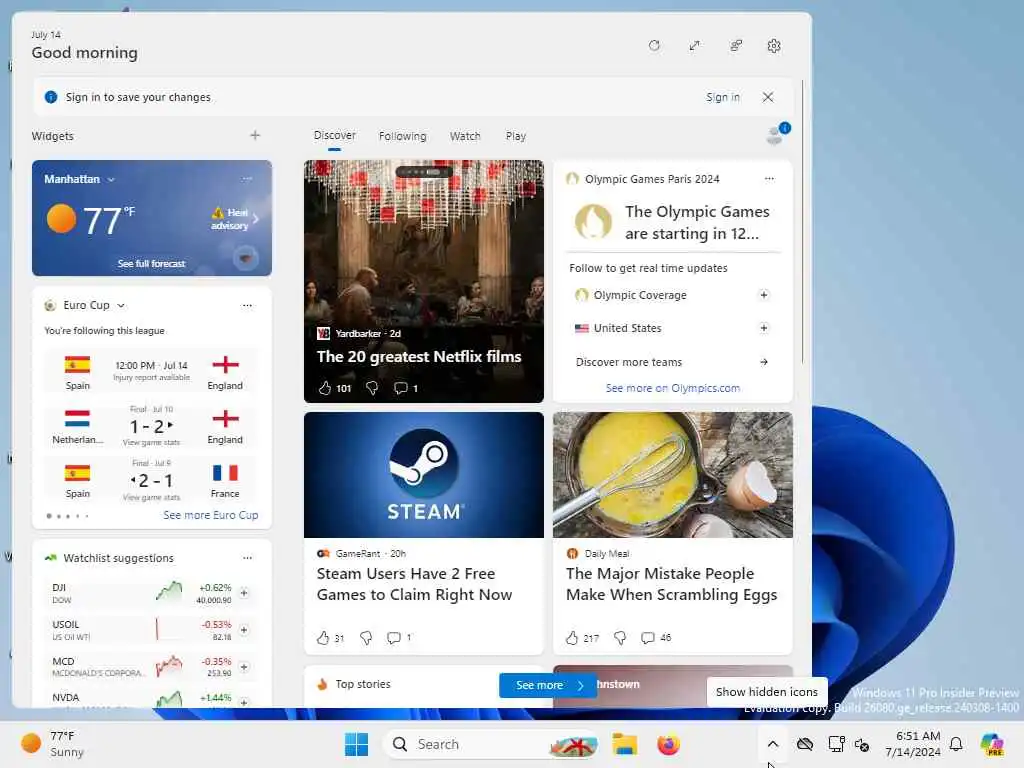The width and height of the screenshot is (1024, 768).
Task: Follow United States team with plus
Action: (x=763, y=328)
